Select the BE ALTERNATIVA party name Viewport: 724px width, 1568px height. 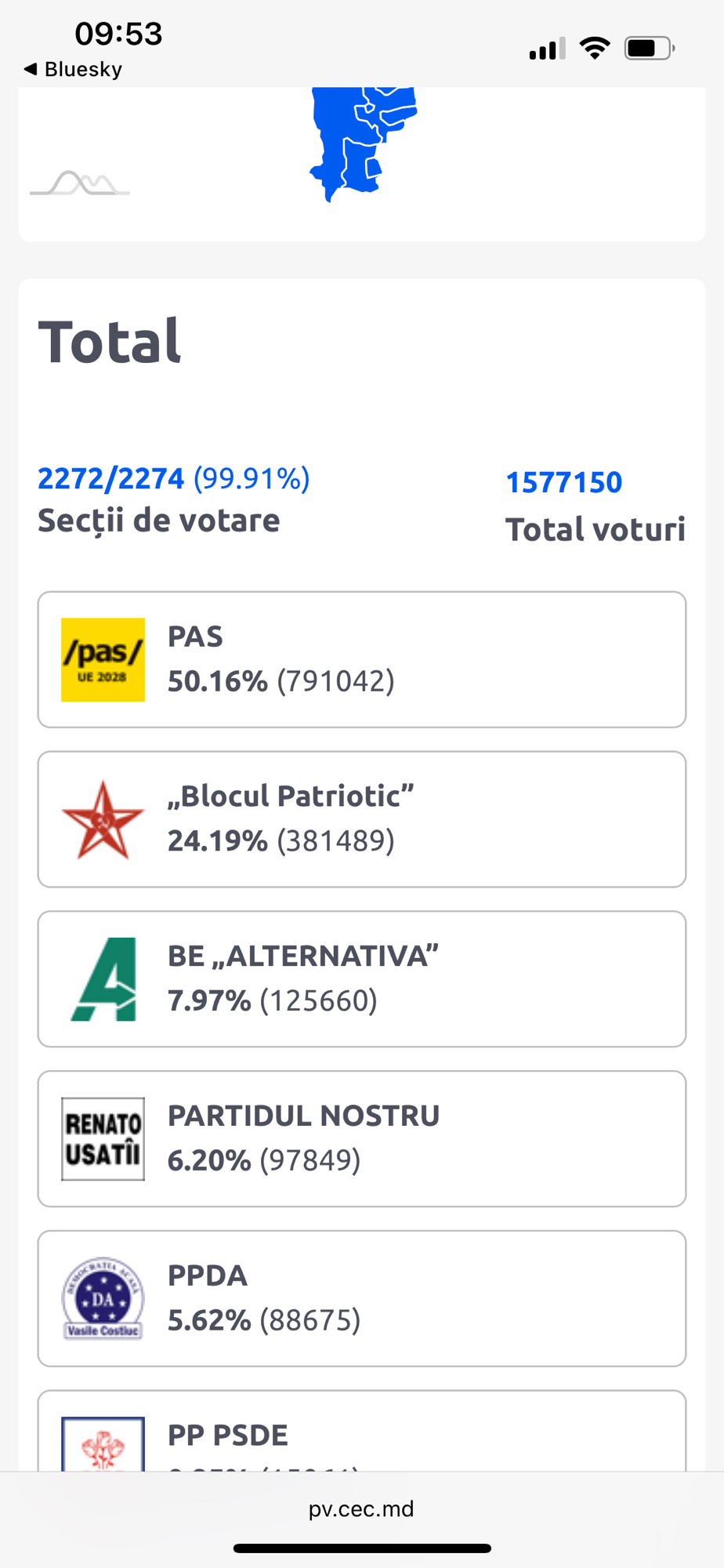click(302, 956)
